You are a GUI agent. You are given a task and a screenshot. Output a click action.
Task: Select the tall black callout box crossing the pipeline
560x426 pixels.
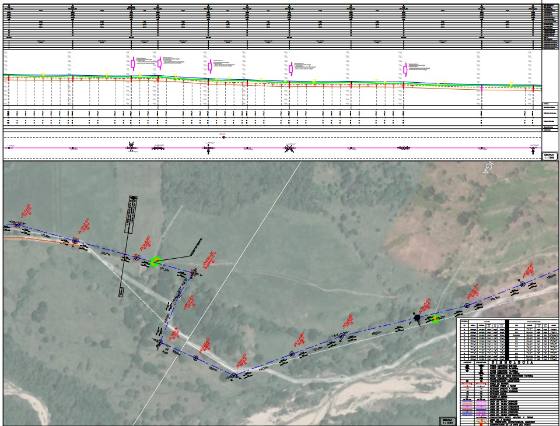[131, 214]
